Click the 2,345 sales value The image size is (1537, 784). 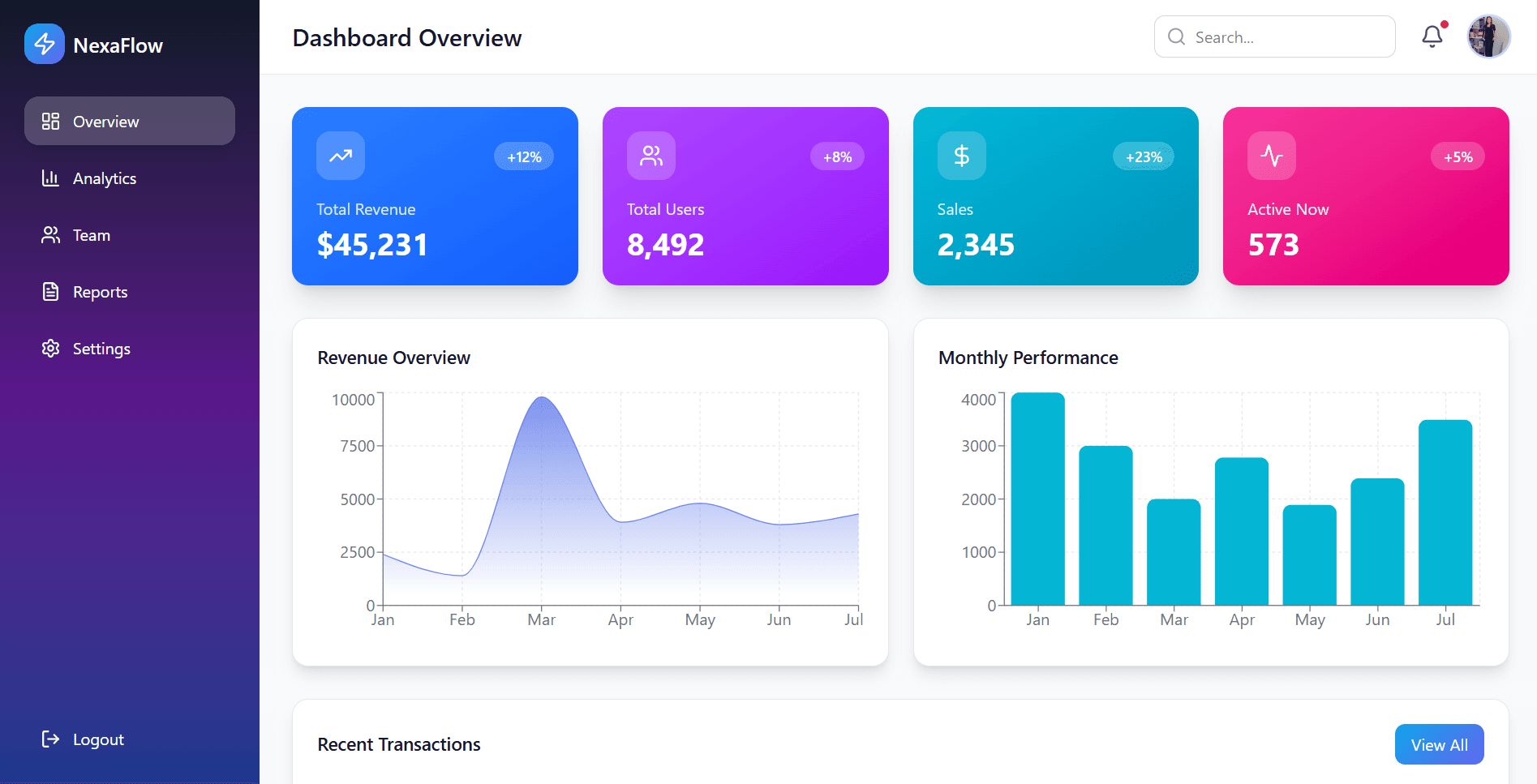(x=976, y=244)
